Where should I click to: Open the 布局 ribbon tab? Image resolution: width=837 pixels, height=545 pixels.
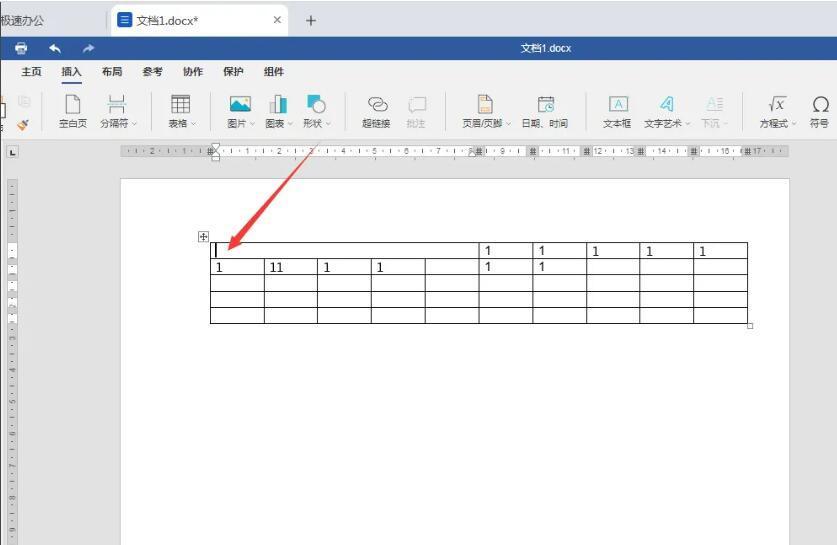112,72
